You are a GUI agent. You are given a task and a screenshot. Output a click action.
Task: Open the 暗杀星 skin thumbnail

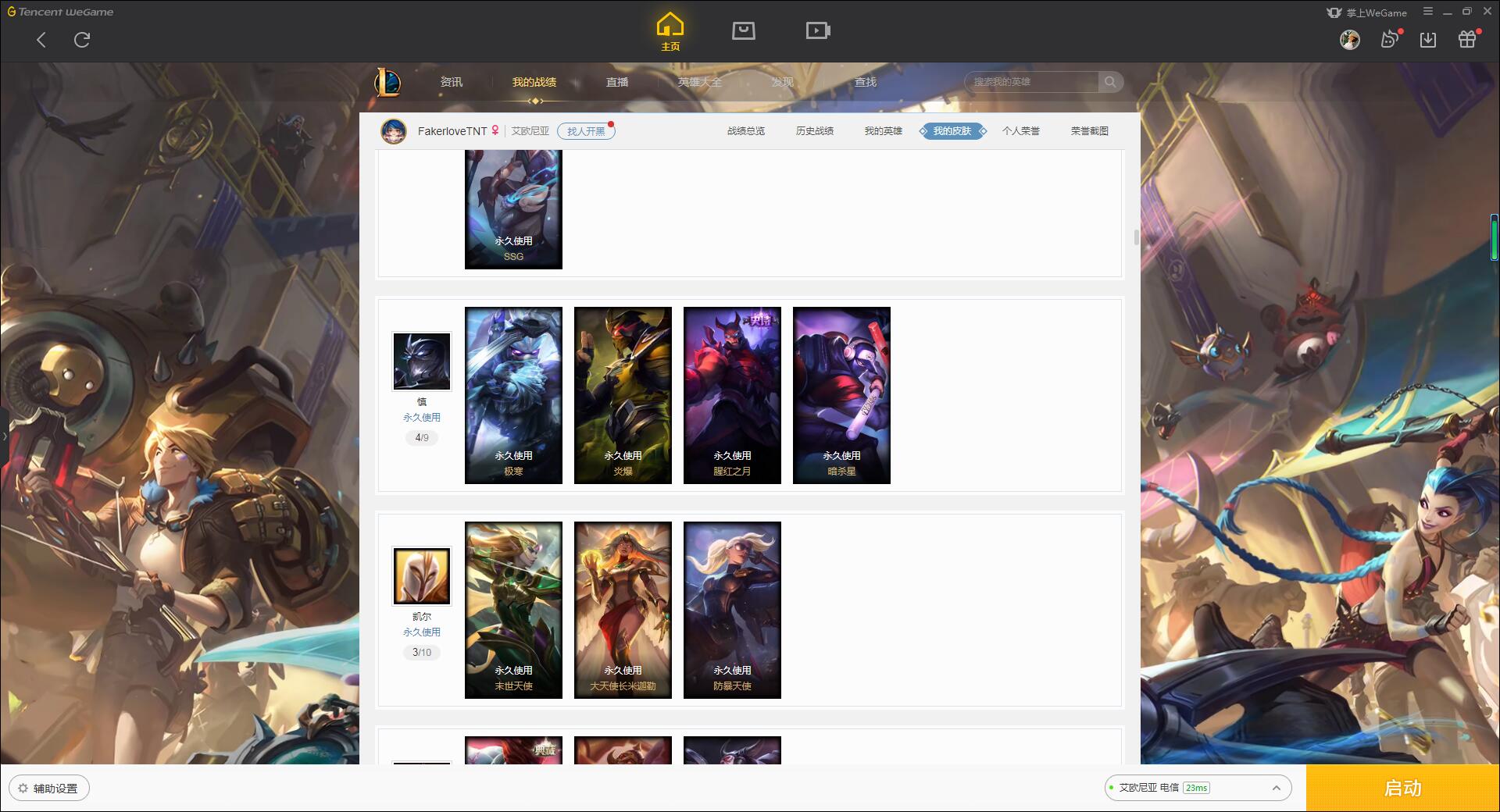(841, 395)
